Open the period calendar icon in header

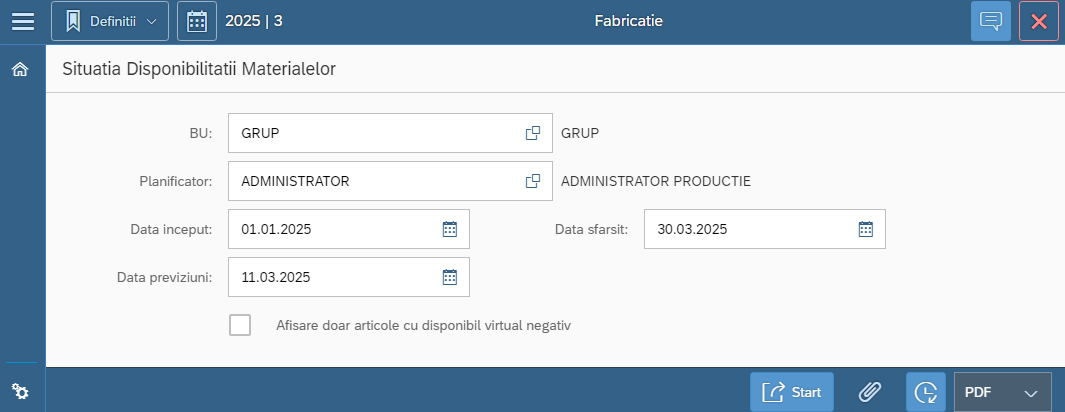click(x=197, y=21)
